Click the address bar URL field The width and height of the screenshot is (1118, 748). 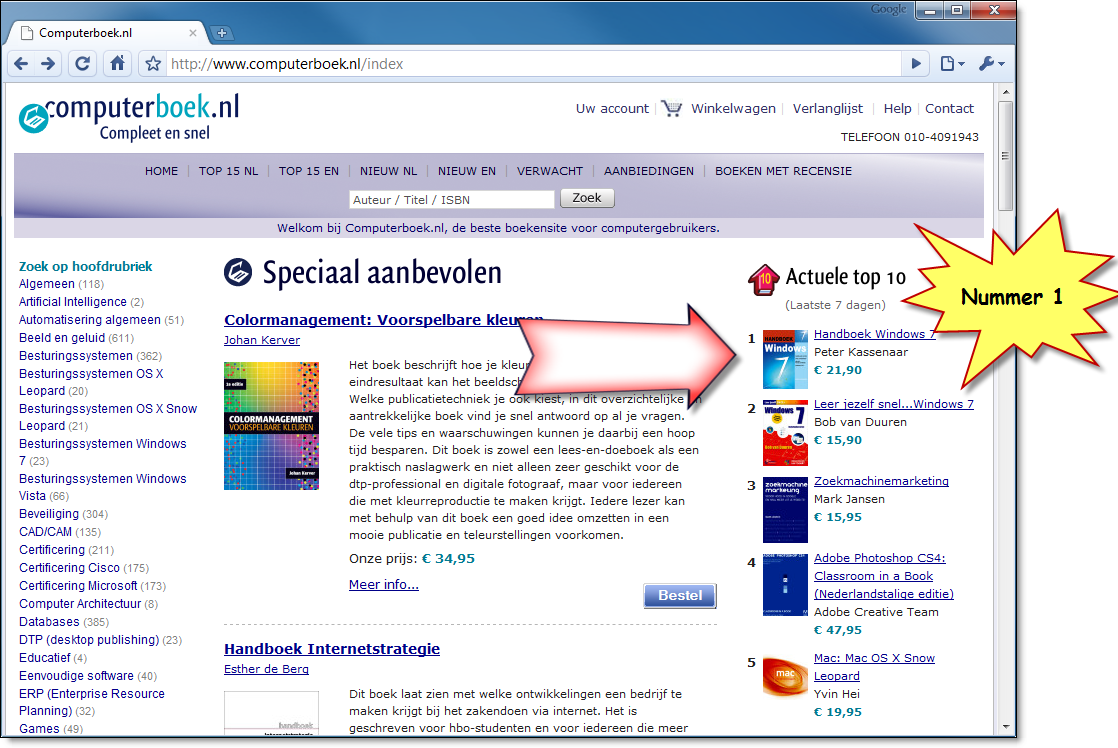point(531,64)
